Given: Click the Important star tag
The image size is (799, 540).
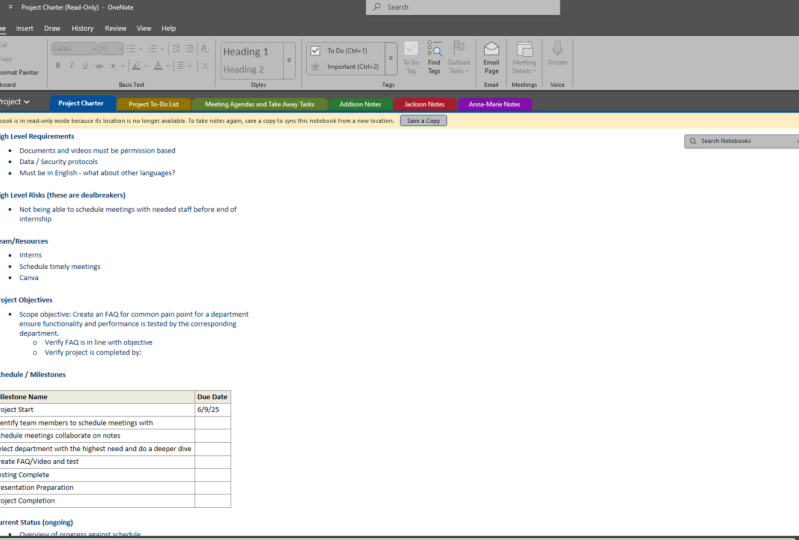Looking at the screenshot, I should [315, 66].
